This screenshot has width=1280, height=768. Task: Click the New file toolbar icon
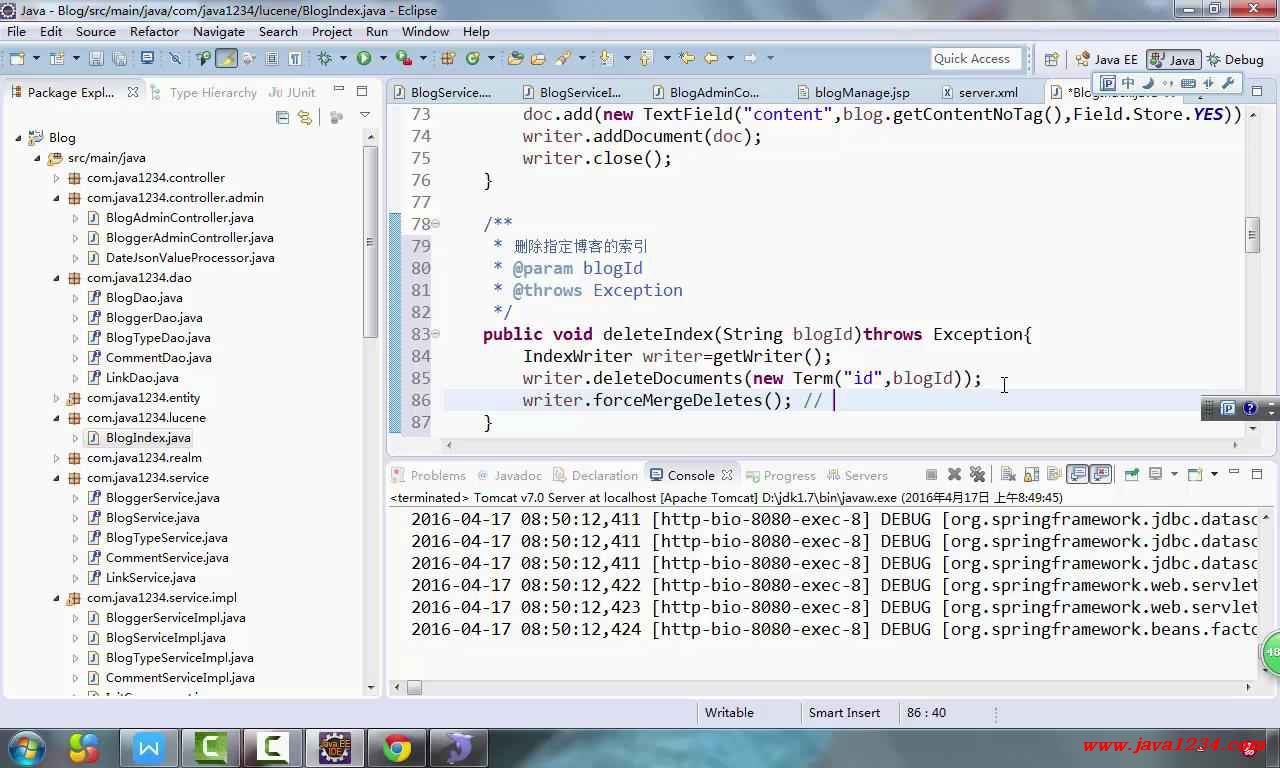pyautogui.click(x=17, y=58)
